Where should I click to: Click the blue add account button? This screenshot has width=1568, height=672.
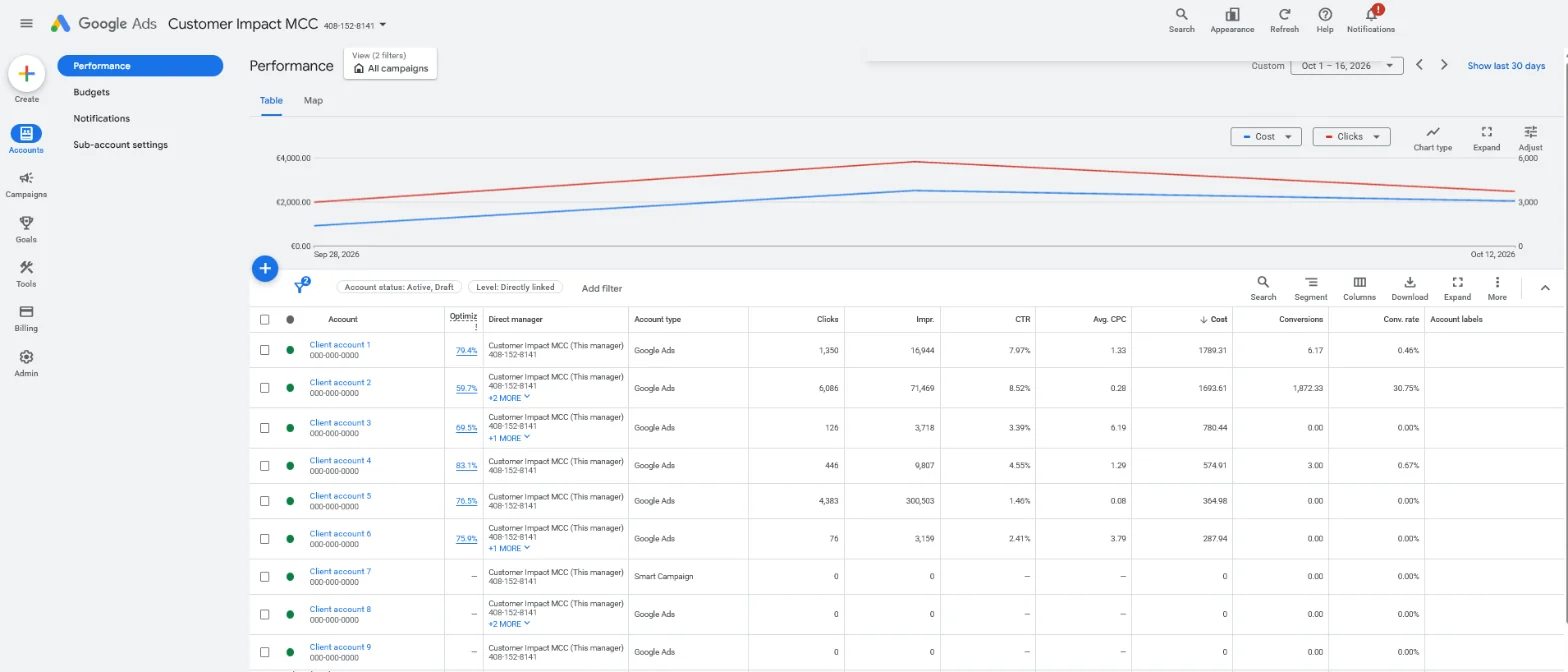coord(264,268)
